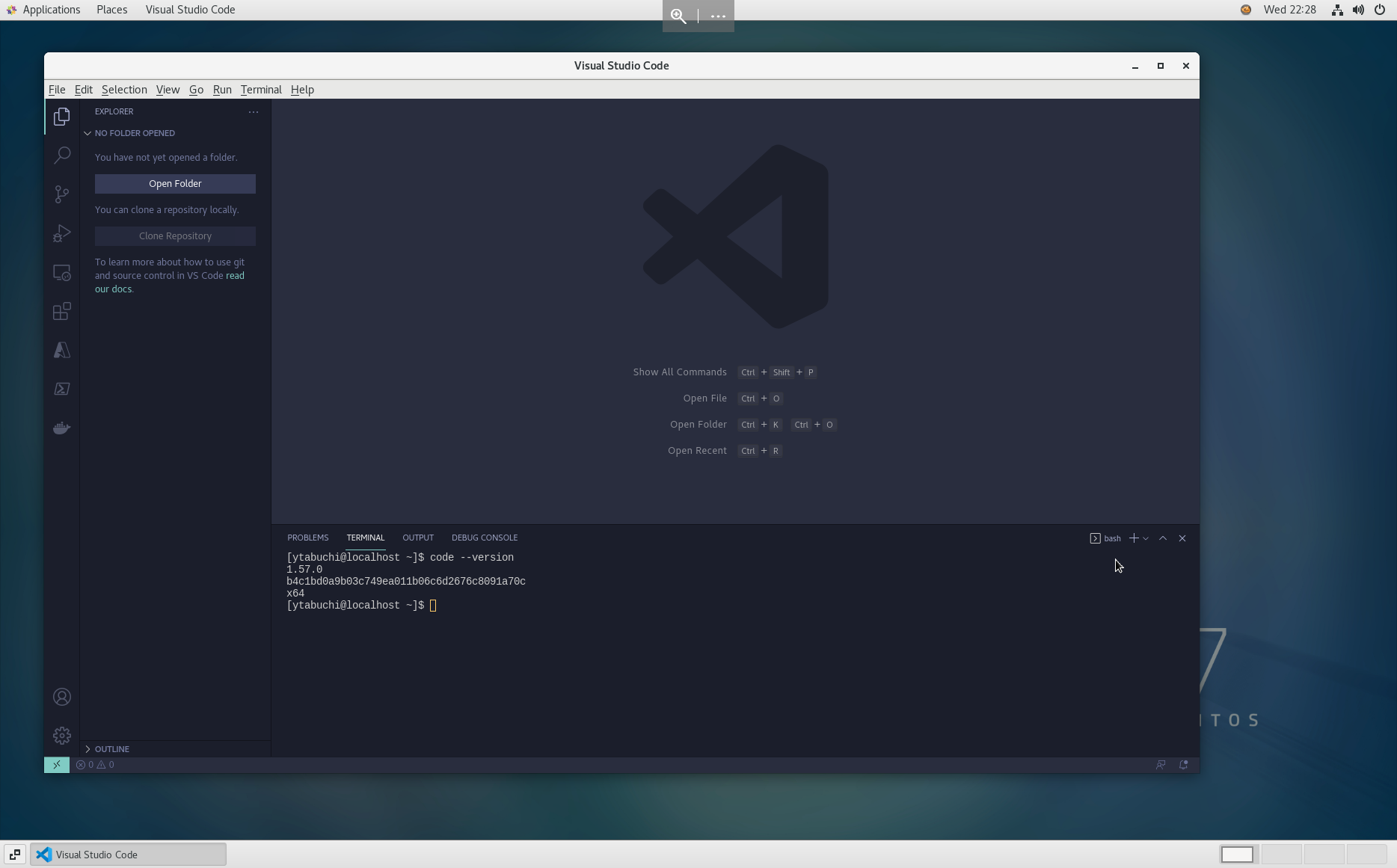Screen dimensions: 1397x868
Task: Open the Accounts icon in activity bar
Action: (62, 697)
